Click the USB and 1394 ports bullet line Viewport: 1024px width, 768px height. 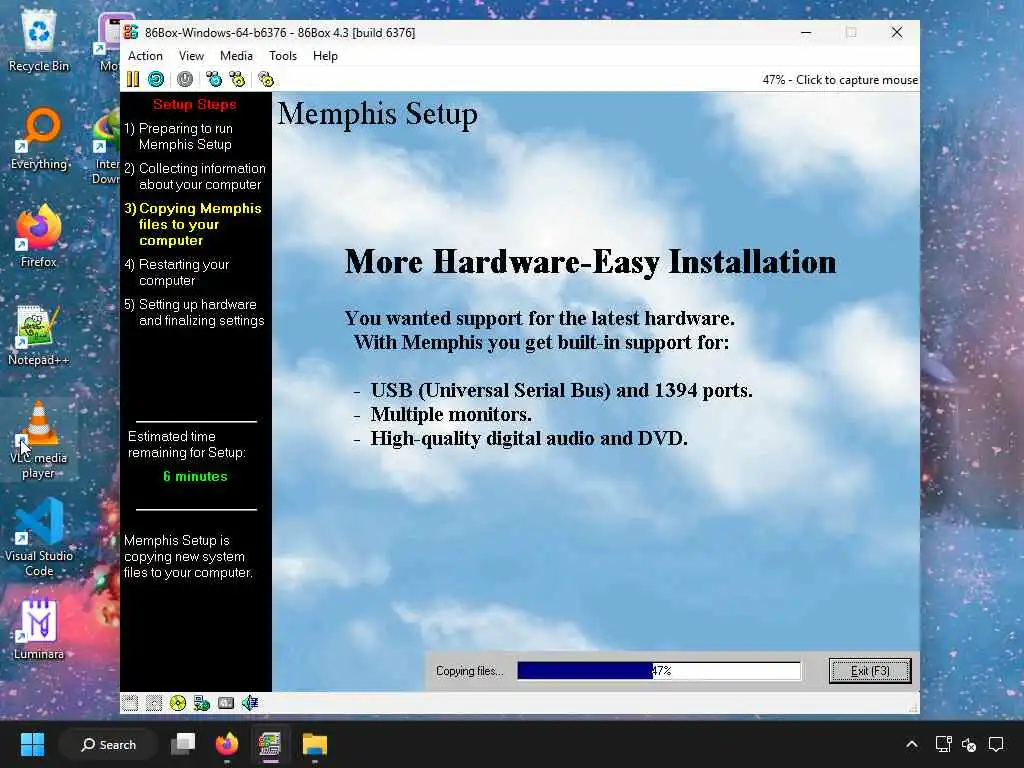552,391
